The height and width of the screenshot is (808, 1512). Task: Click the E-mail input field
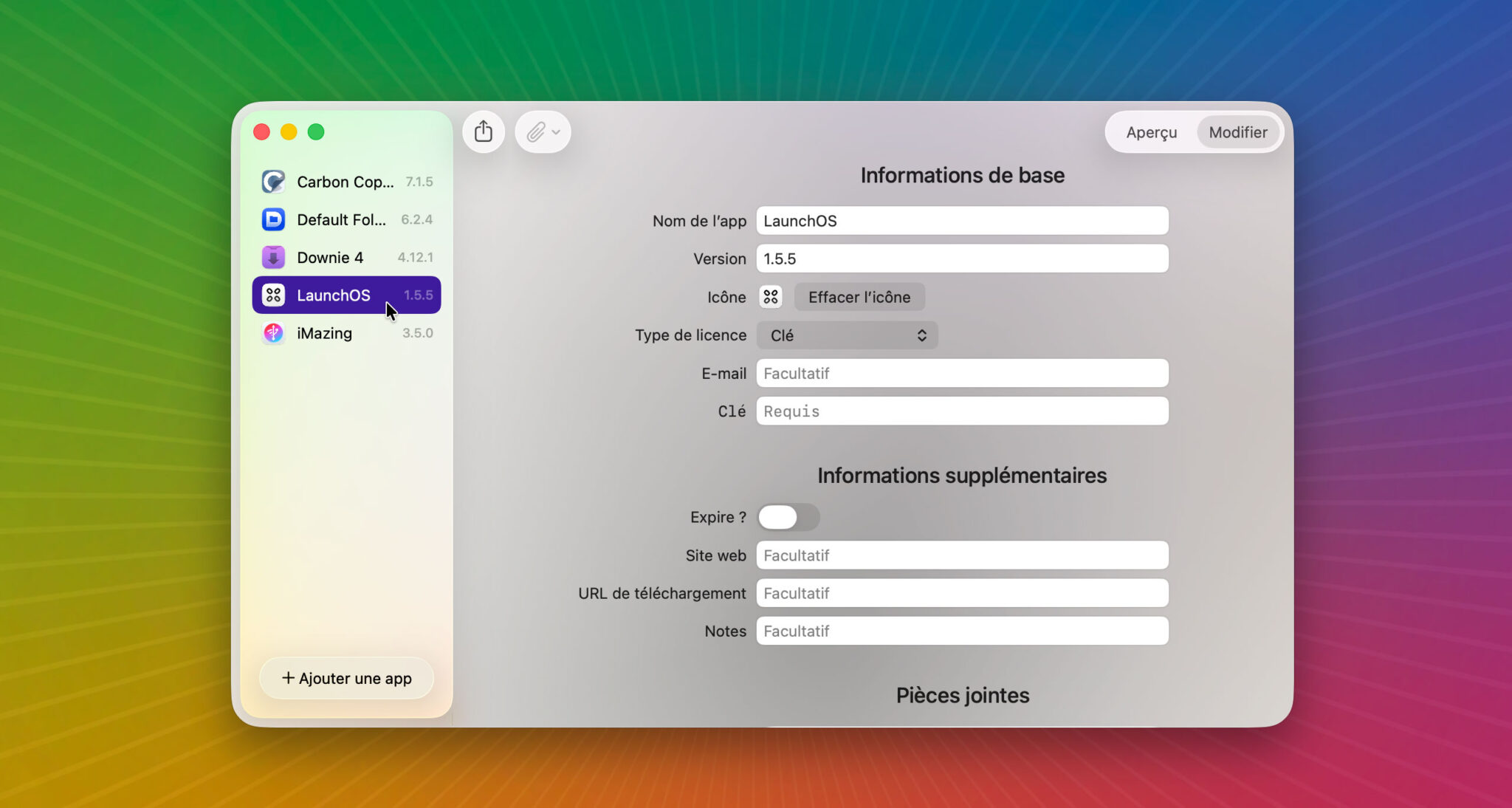pos(962,373)
